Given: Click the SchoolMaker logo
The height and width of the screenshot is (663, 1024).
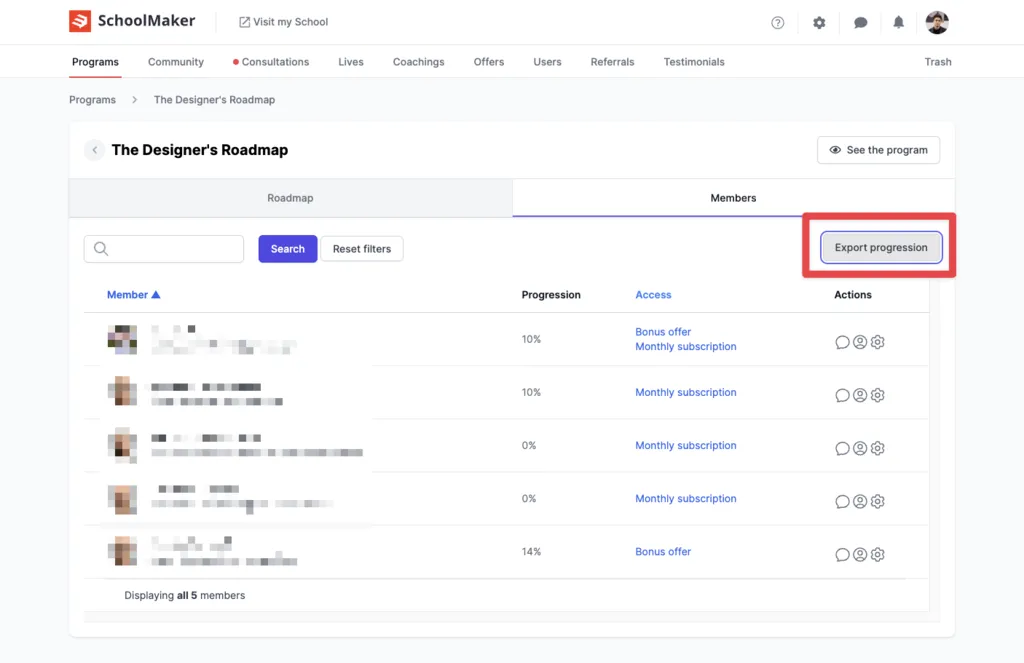Looking at the screenshot, I should (132, 21).
